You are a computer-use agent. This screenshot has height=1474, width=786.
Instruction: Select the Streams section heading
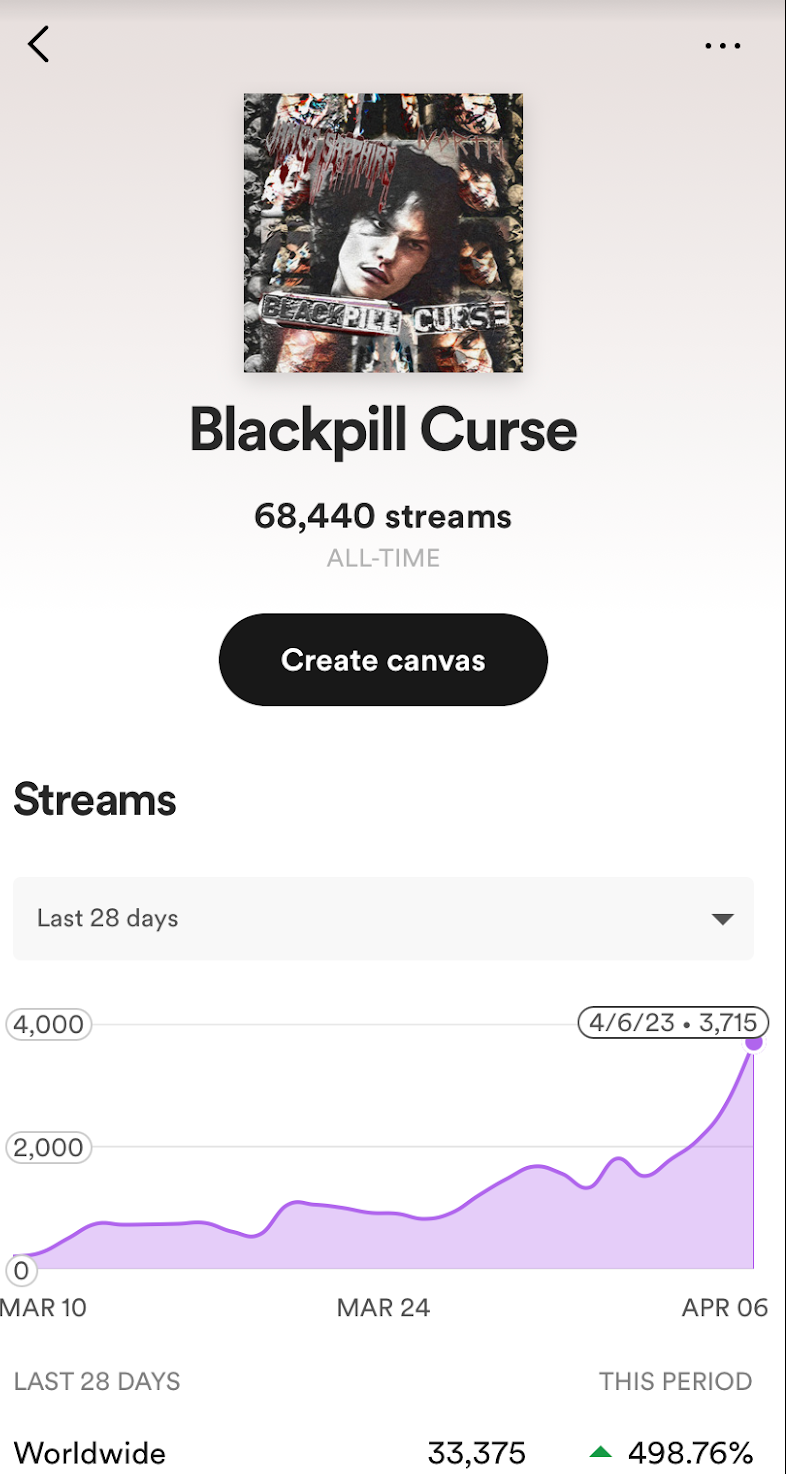point(94,799)
